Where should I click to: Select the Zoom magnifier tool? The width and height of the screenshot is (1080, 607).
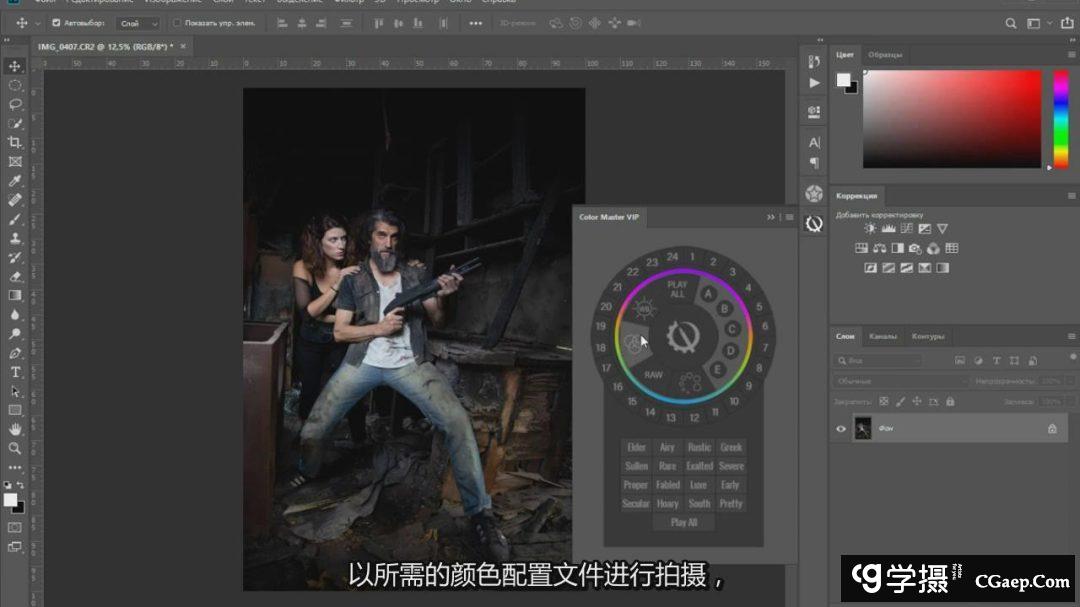coord(15,448)
